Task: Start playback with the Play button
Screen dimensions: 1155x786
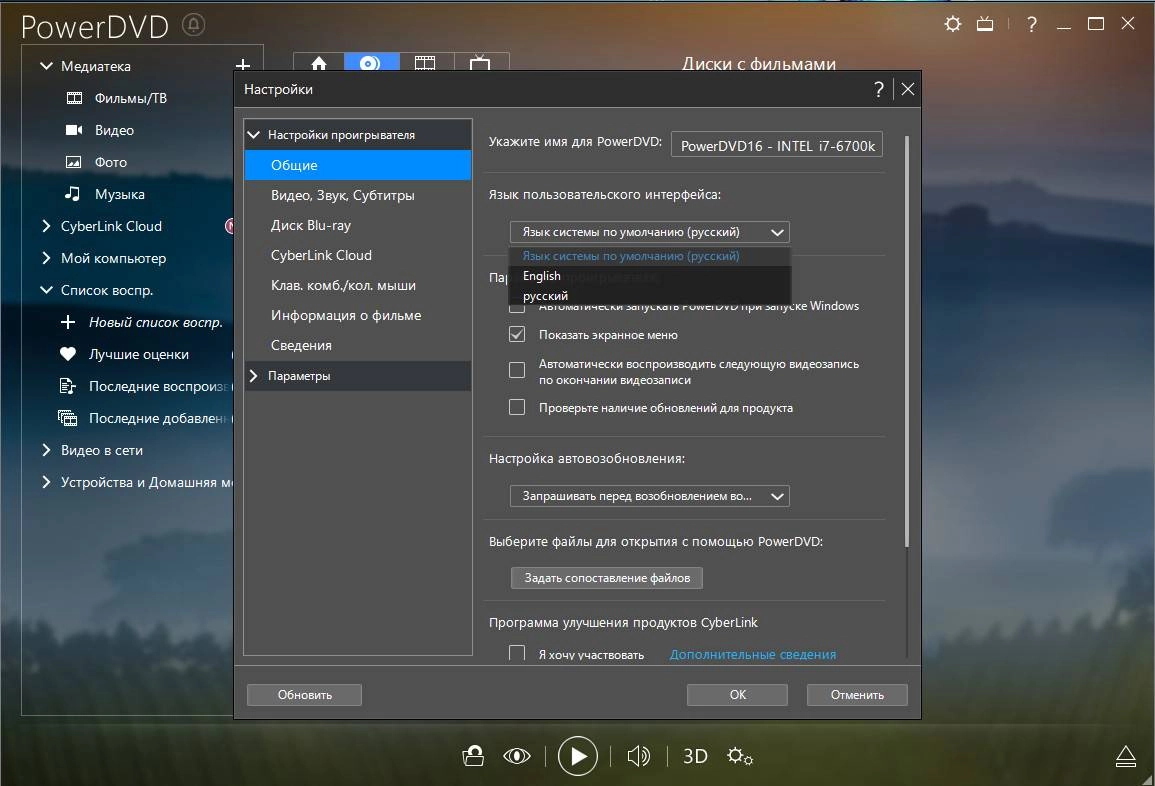Action: coord(578,756)
